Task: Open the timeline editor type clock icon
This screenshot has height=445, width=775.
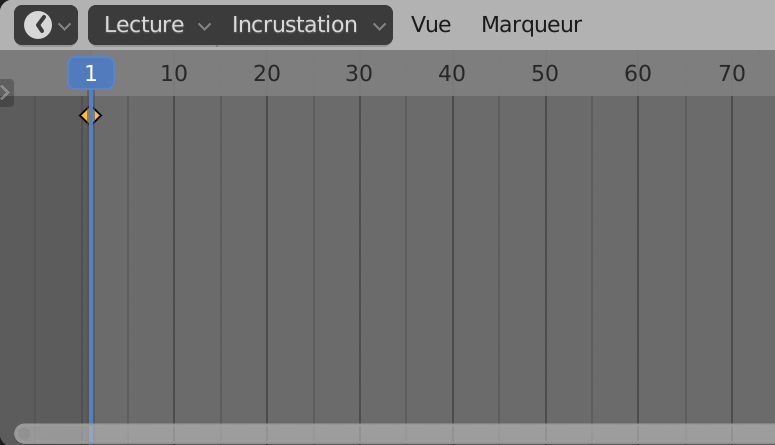Action: (x=37, y=25)
